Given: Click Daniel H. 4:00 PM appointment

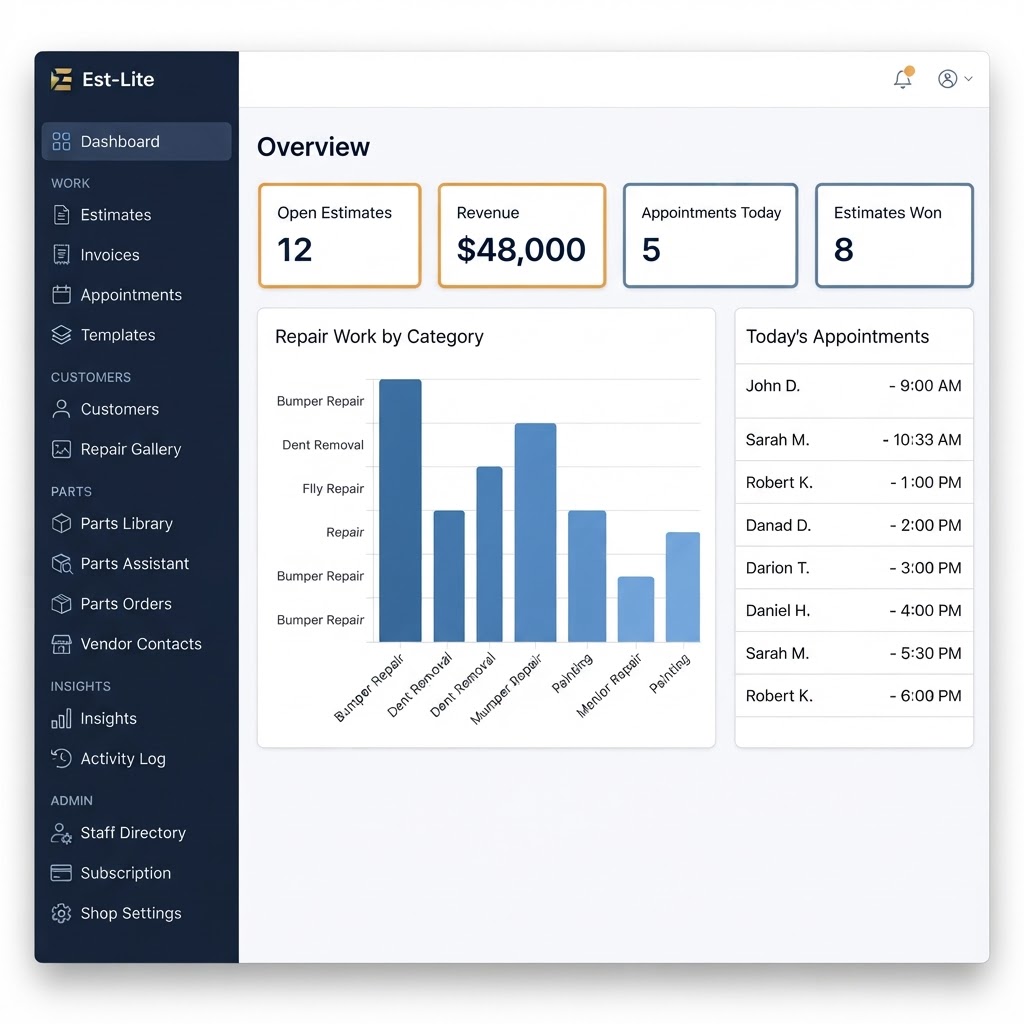Looking at the screenshot, I should 854,611.
